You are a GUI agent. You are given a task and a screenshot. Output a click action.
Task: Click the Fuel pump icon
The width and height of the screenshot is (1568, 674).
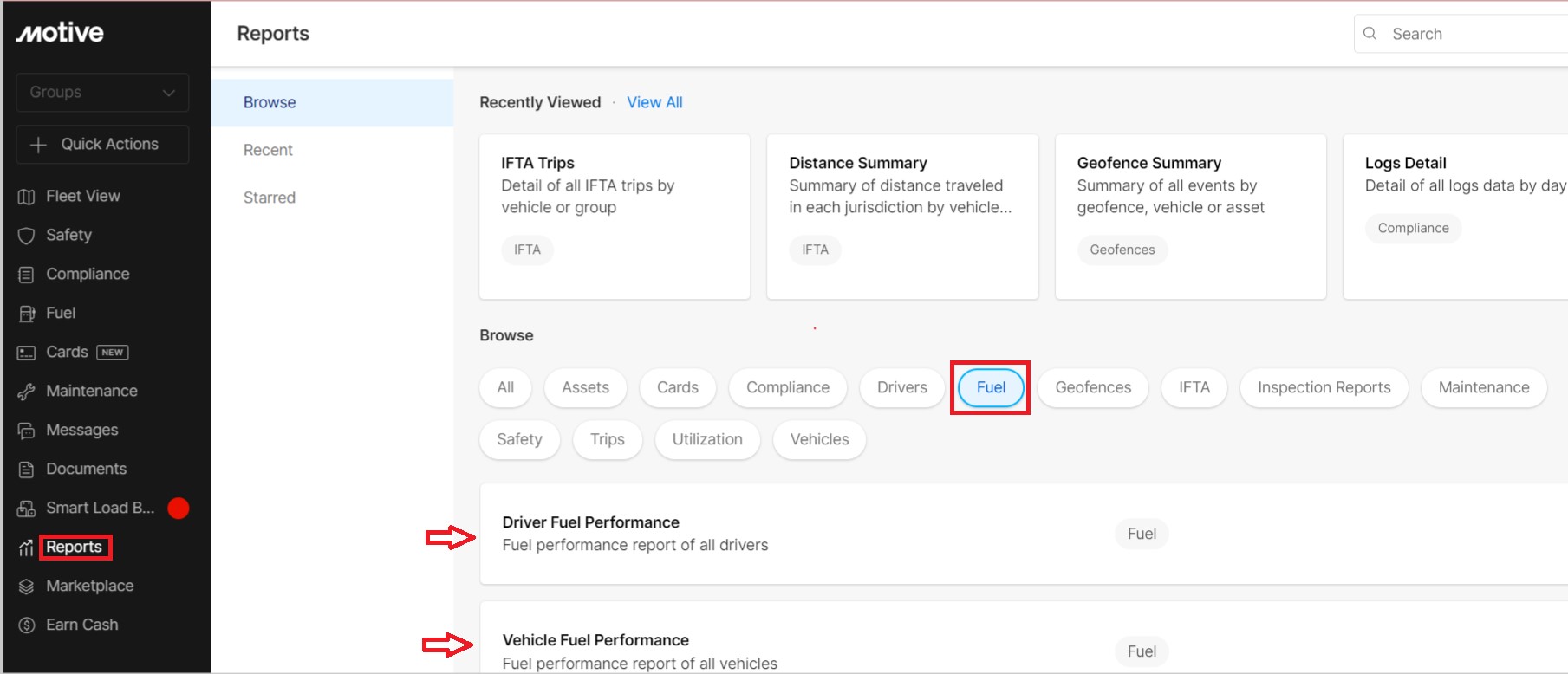coord(26,314)
